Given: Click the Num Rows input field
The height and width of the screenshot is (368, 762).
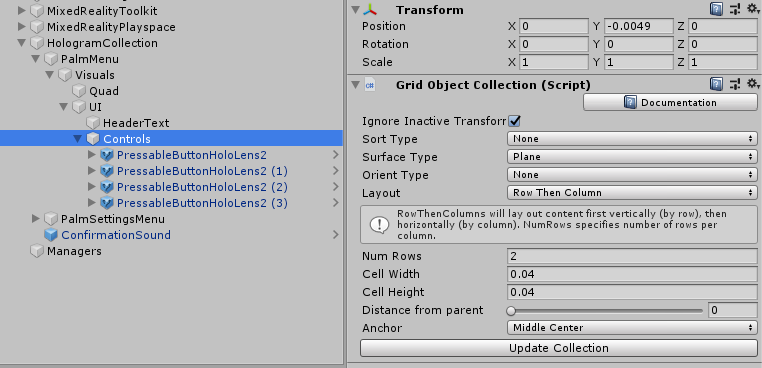Looking at the screenshot, I should pyautogui.click(x=632, y=256).
